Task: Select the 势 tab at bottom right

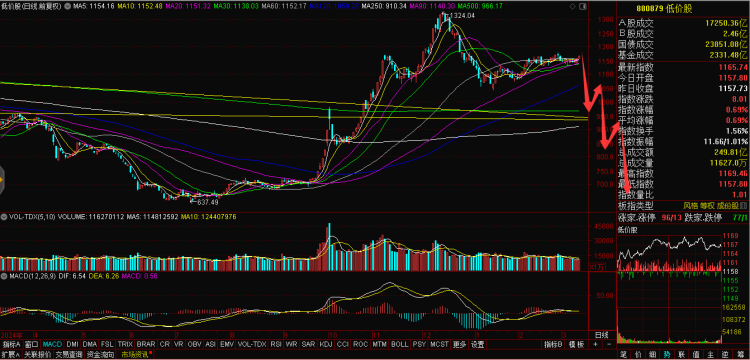Action: point(667,355)
